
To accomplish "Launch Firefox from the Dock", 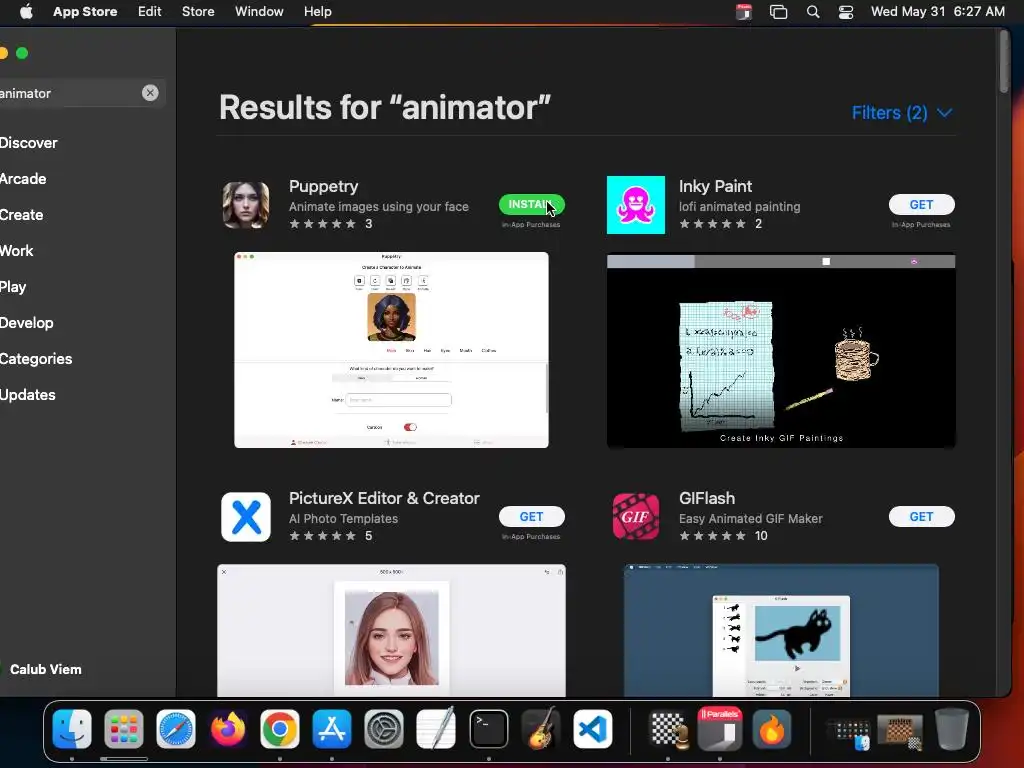I will [228, 729].
